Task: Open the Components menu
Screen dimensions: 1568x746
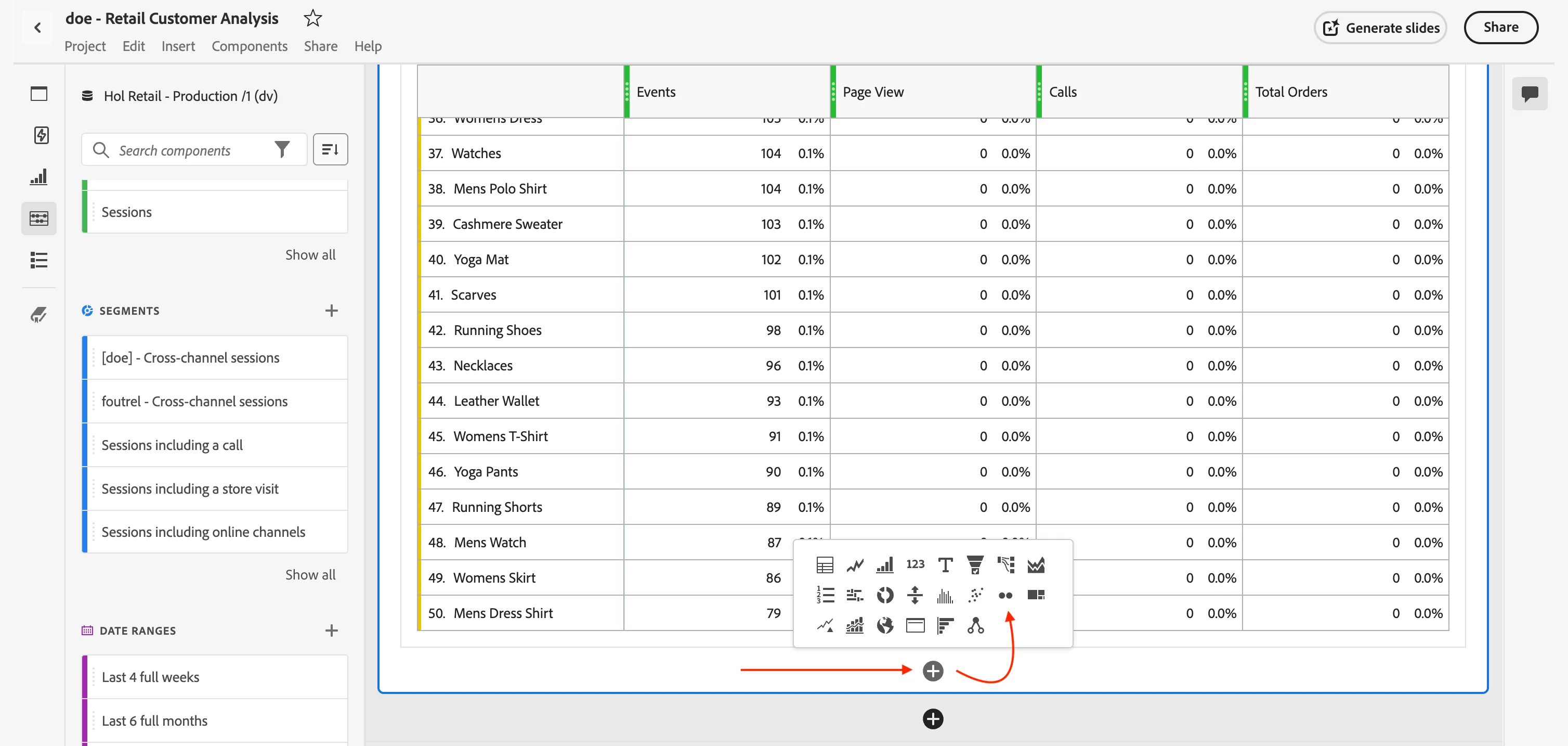Action: pyautogui.click(x=250, y=46)
